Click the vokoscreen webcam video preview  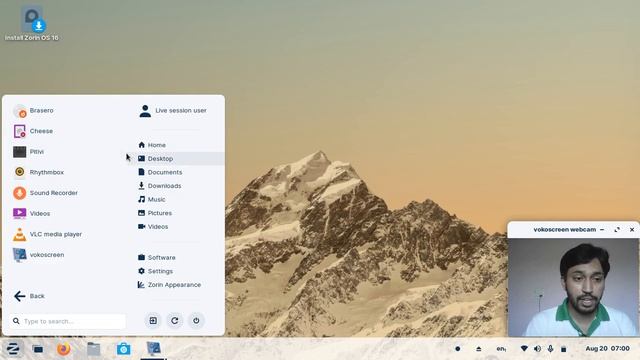tap(573, 287)
